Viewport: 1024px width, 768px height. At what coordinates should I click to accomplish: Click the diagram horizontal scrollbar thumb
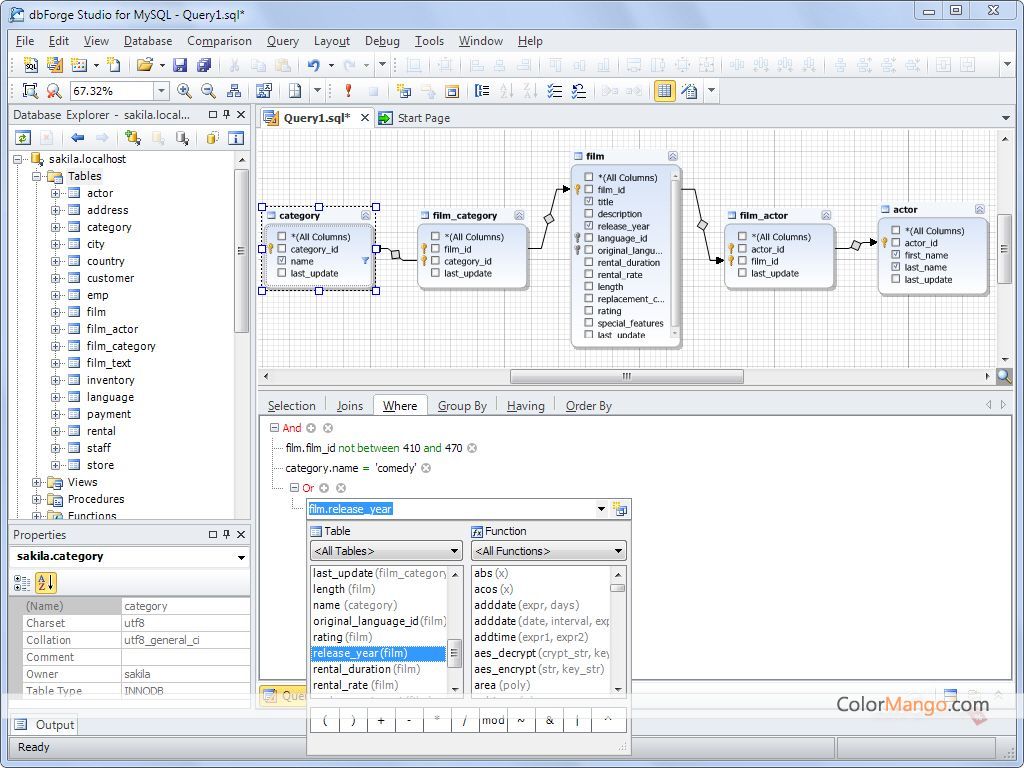pyautogui.click(x=626, y=376)
